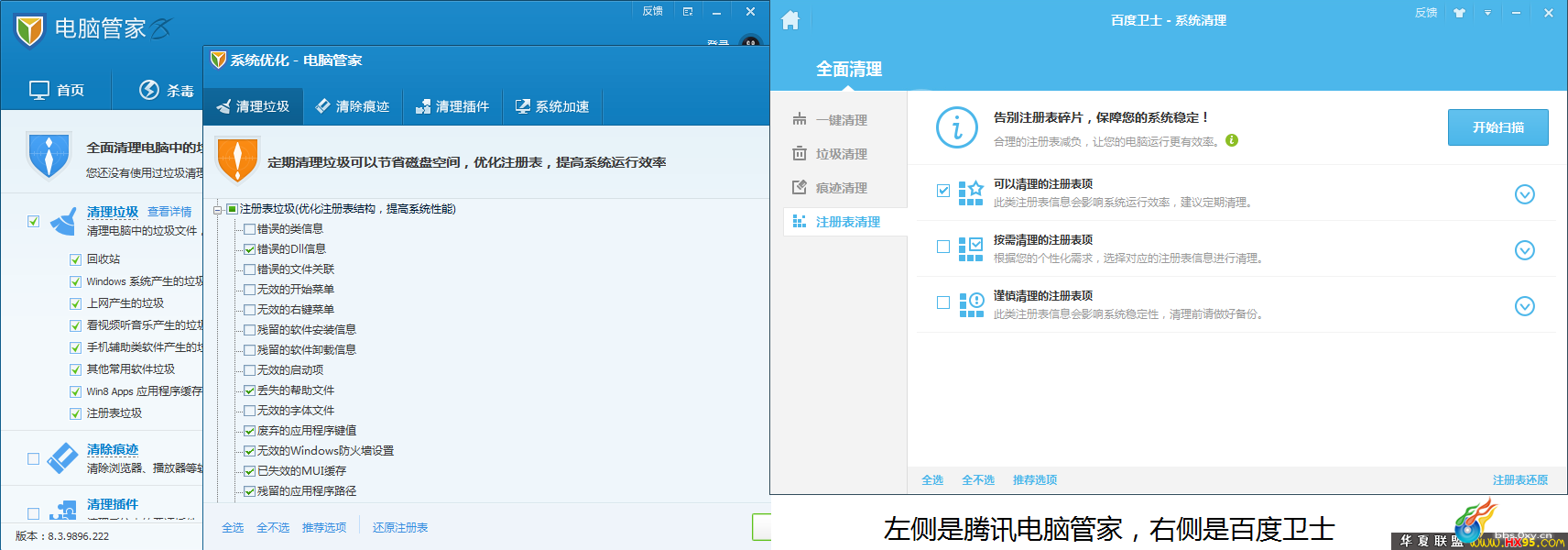Click the 清理垃圾 broom icon in 电脑管家
1568x550 pixels.
click(64, 221)
